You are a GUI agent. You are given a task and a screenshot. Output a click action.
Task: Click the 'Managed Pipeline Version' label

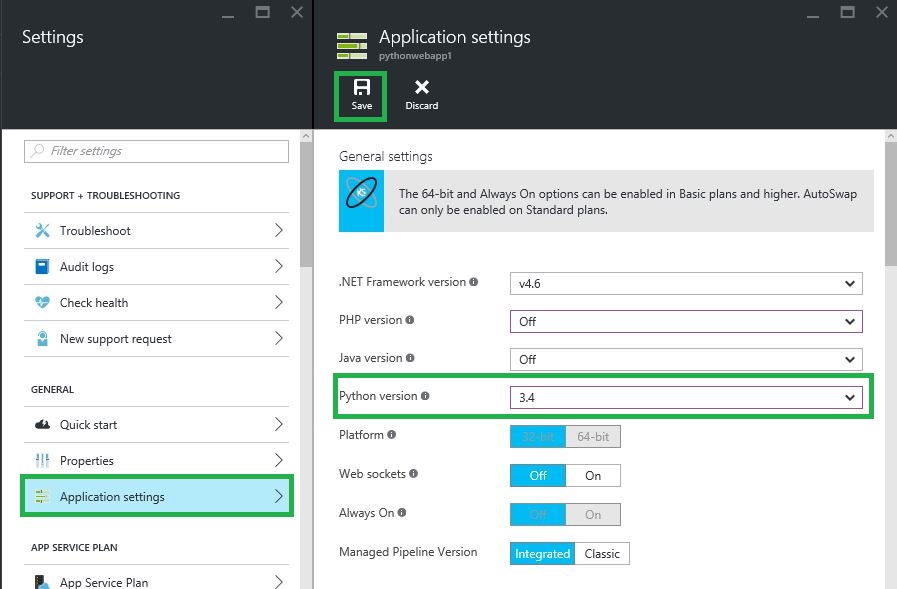coord(408,552)
